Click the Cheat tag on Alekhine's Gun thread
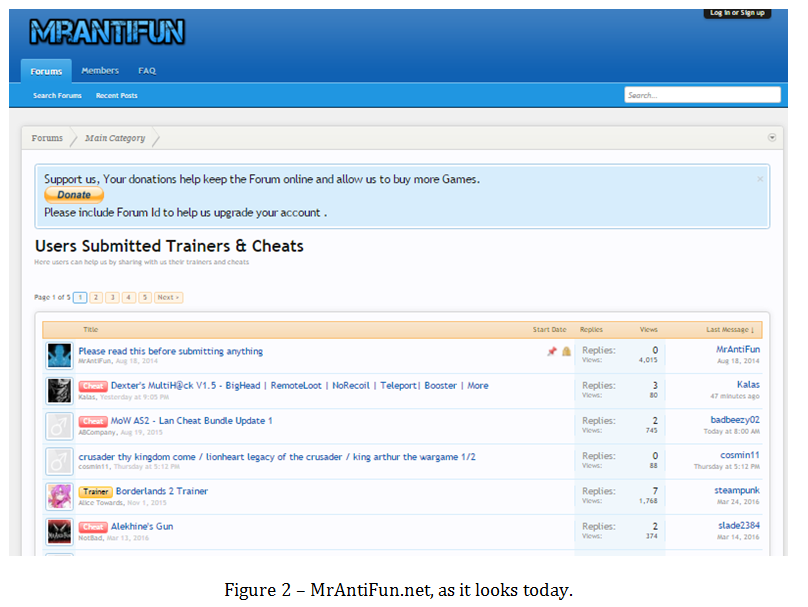Viewport: 808px width, 607px height. (93, 527)
